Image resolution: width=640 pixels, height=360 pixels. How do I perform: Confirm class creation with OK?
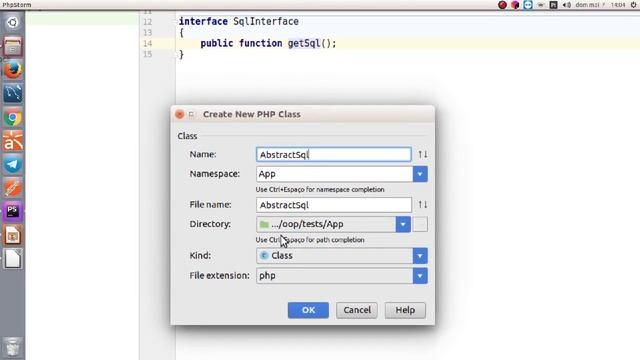[308, 310]
